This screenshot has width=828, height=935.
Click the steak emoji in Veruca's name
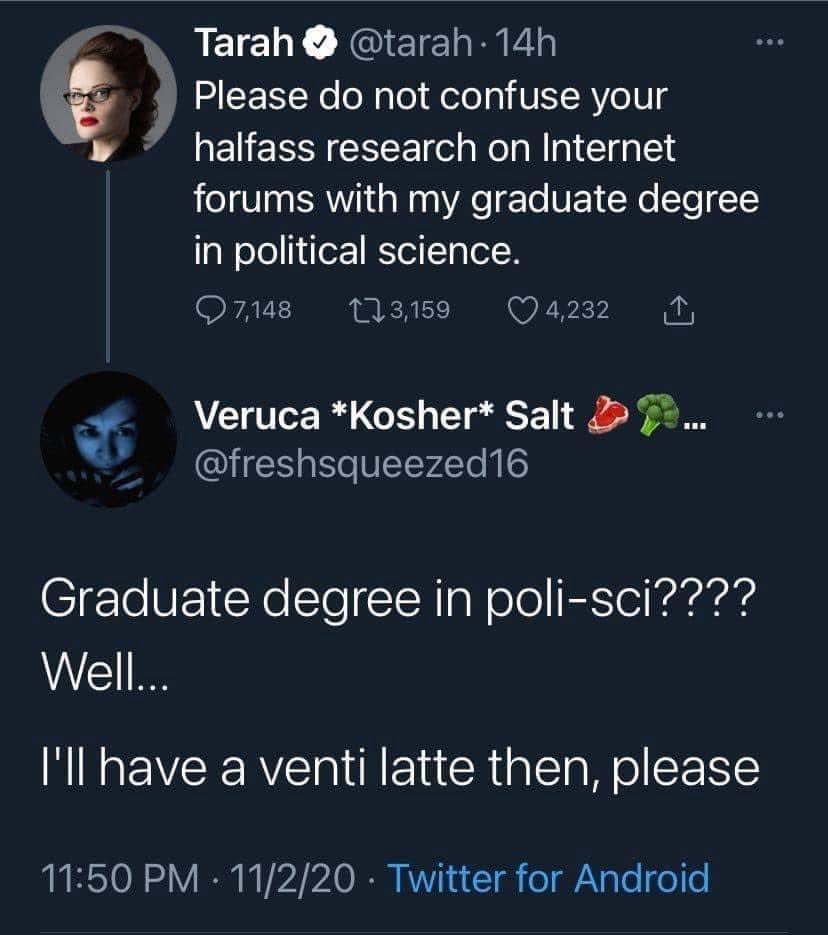(607, 414)
